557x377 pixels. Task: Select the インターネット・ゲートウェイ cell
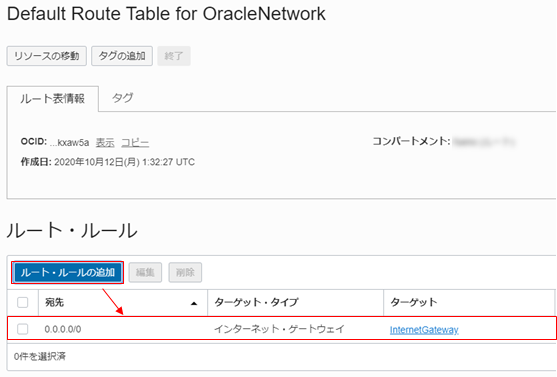coord(279,329)
